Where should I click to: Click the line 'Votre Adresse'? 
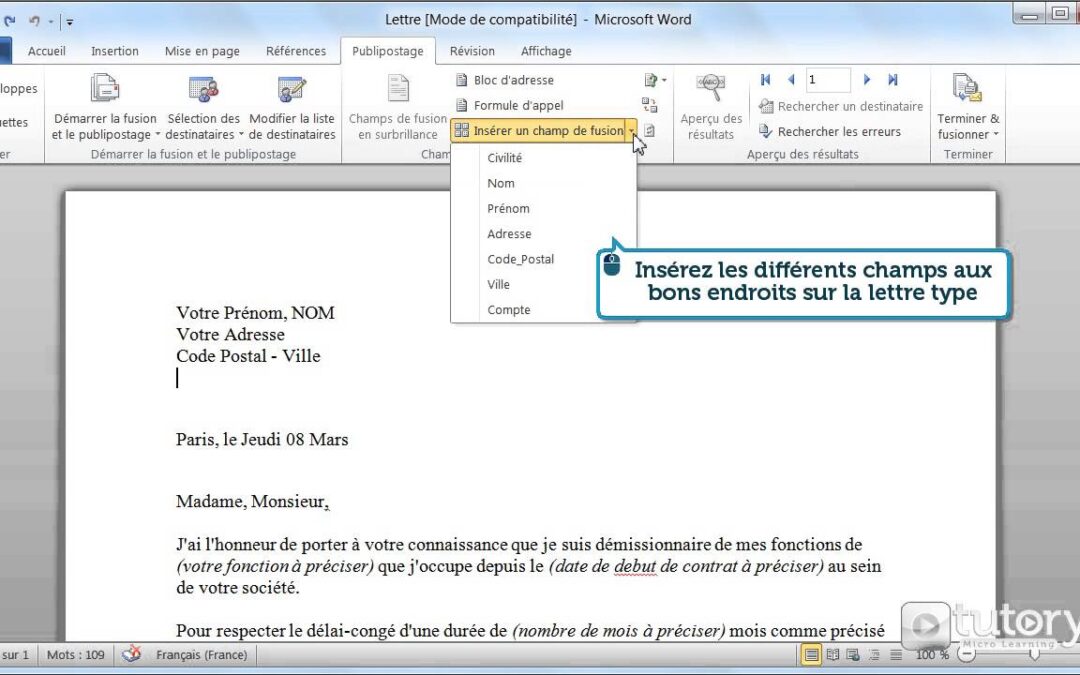pyautogui.click(x=230, y=335)
